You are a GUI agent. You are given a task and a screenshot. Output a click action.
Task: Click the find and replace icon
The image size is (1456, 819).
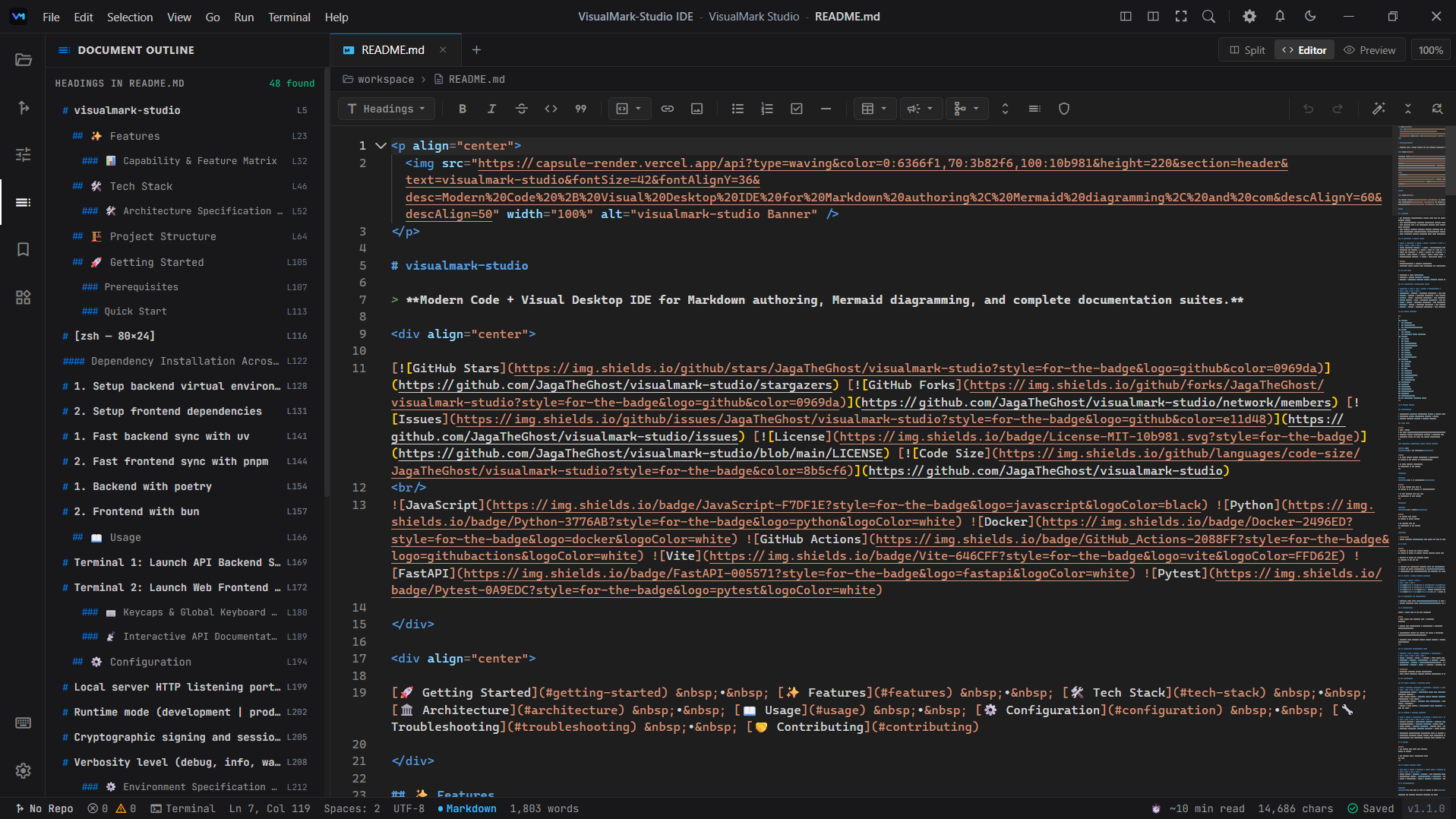pyautogui.click(x=1437, y=109)
